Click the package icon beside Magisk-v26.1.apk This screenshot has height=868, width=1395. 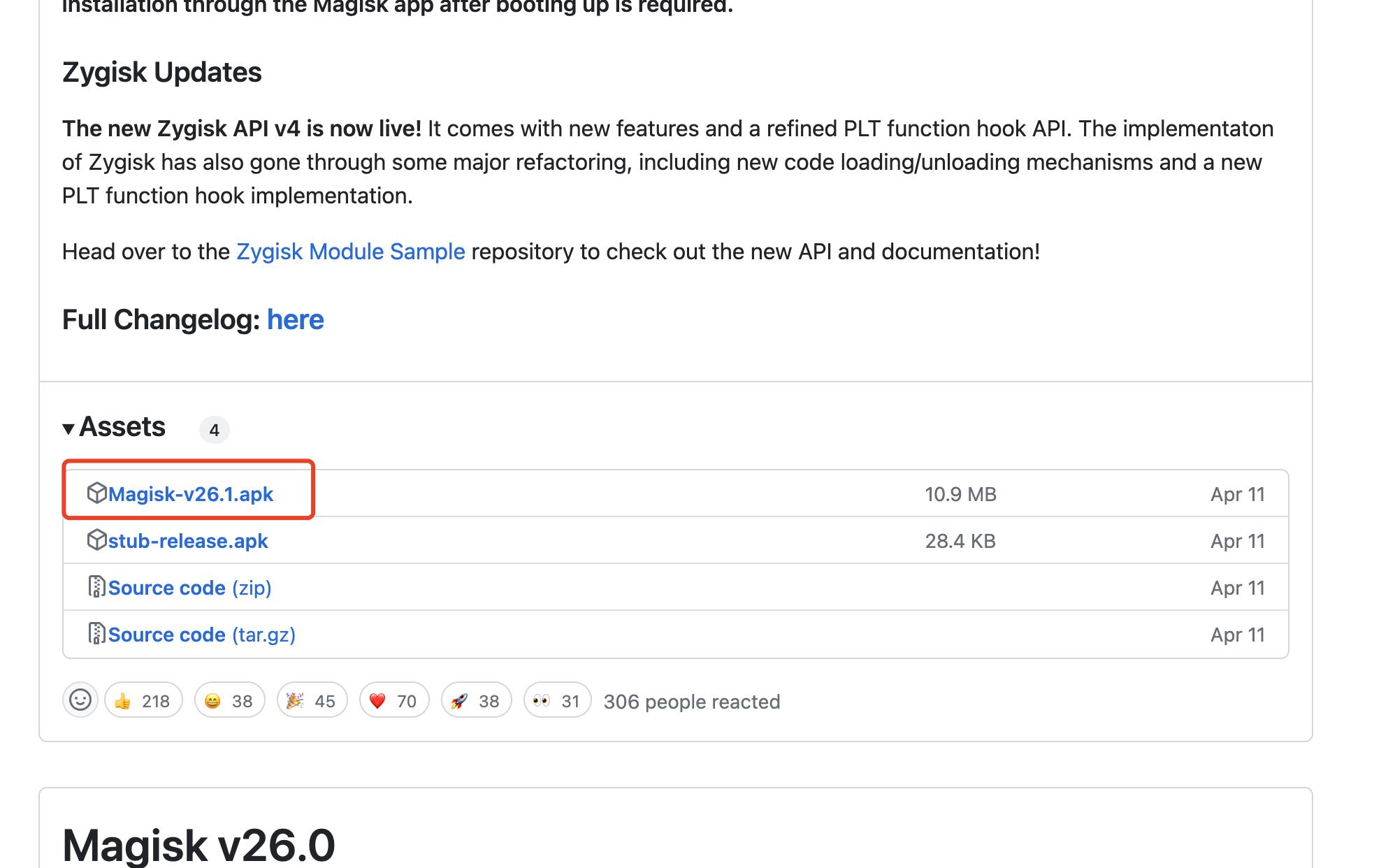coord(96,493)
